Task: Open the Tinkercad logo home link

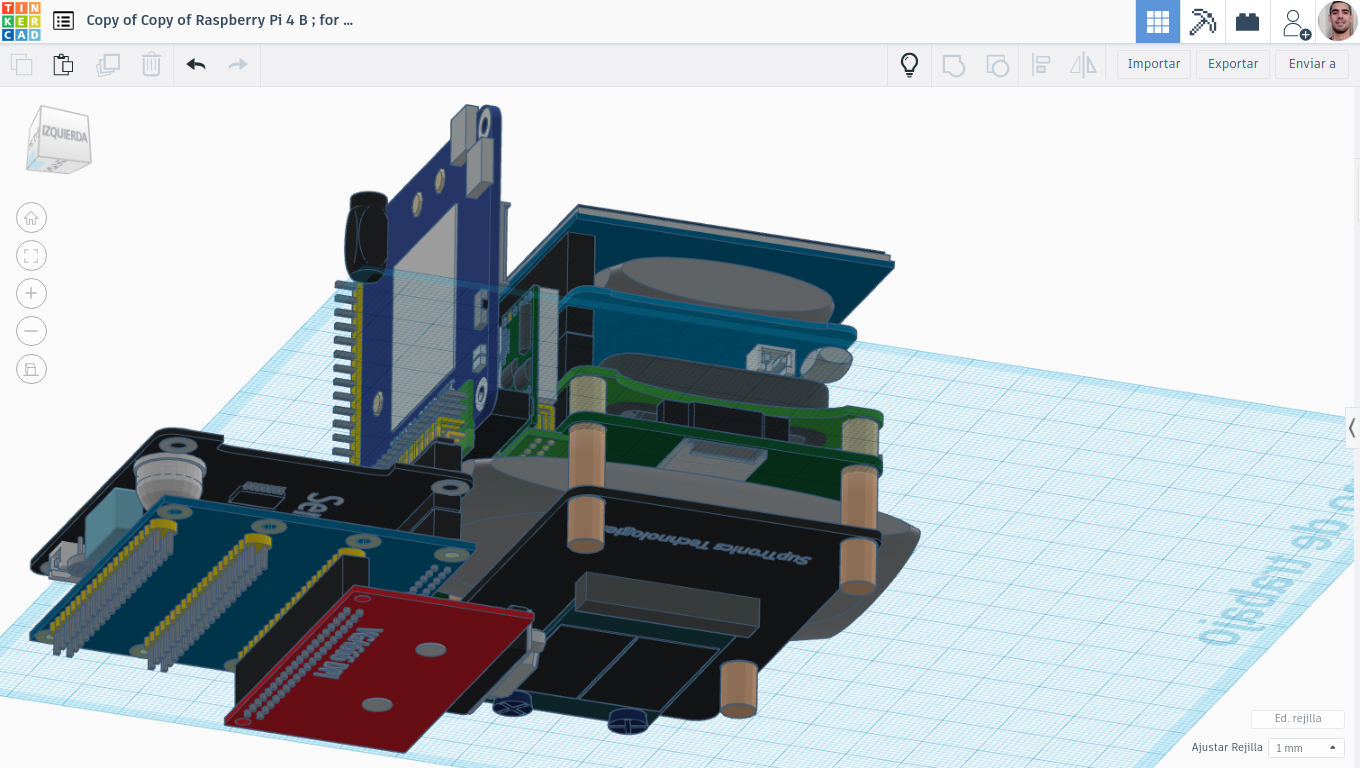Action: [21, 21]
